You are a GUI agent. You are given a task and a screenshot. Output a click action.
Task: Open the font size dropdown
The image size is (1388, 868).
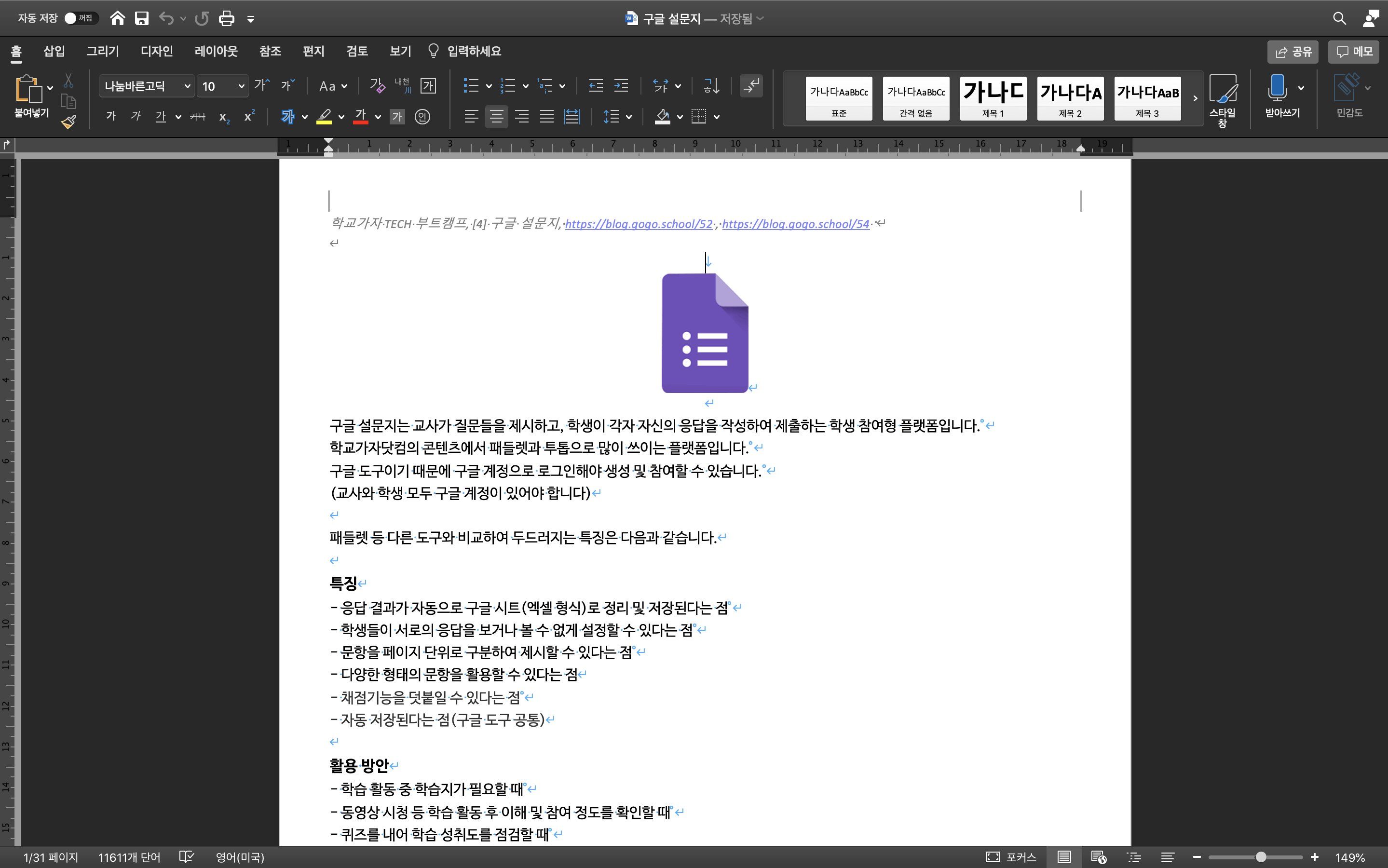coord(241,86)
